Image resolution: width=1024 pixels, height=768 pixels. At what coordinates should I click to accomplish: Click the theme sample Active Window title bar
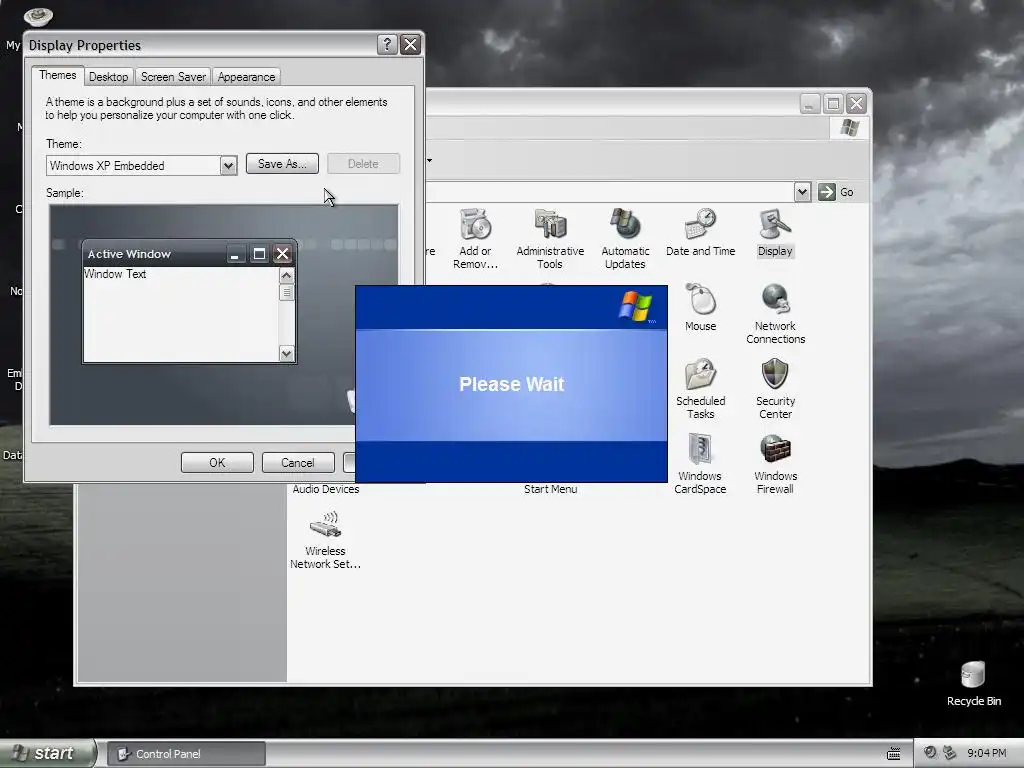coord(189,253)
